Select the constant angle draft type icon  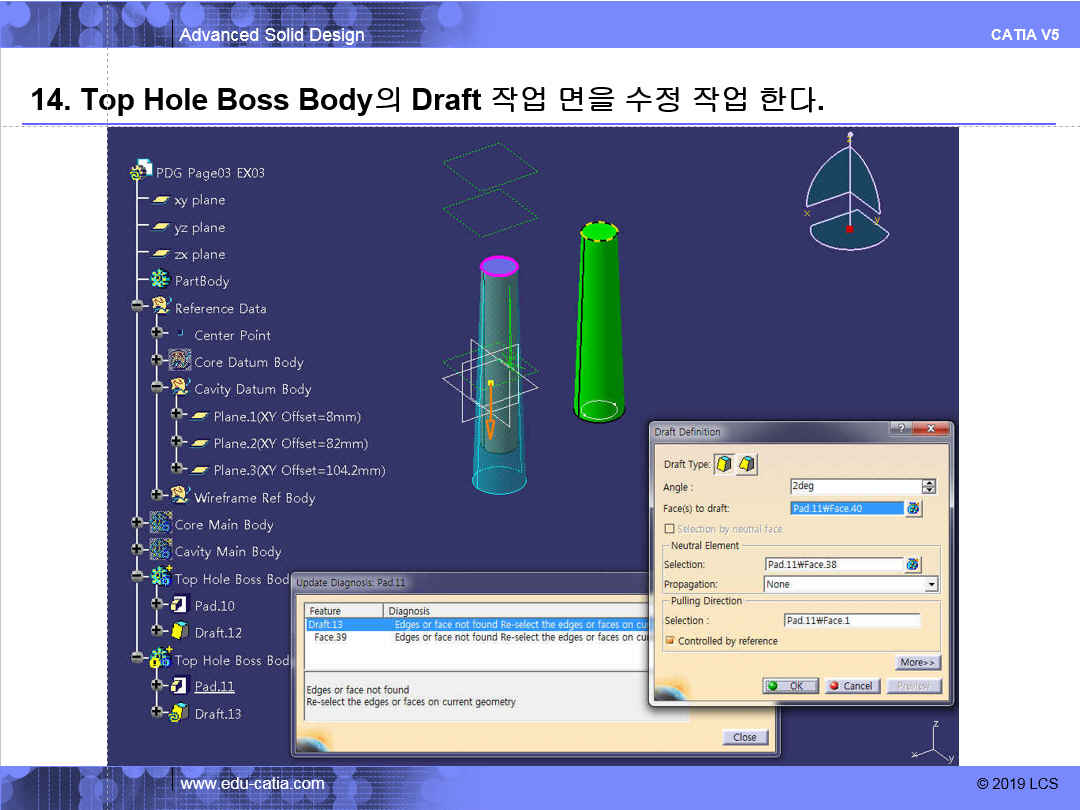[724, 464]
